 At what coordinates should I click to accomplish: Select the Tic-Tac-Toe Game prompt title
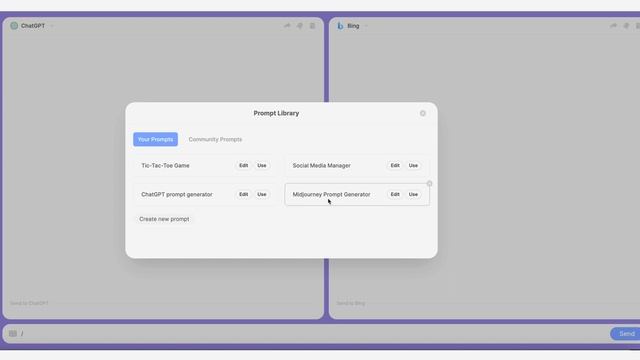coord(165,165)
